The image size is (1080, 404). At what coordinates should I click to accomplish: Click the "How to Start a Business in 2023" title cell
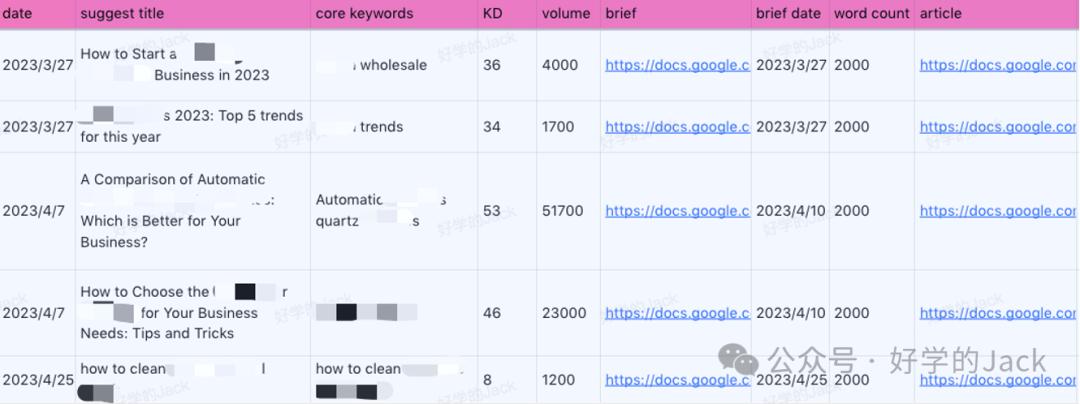175,65
